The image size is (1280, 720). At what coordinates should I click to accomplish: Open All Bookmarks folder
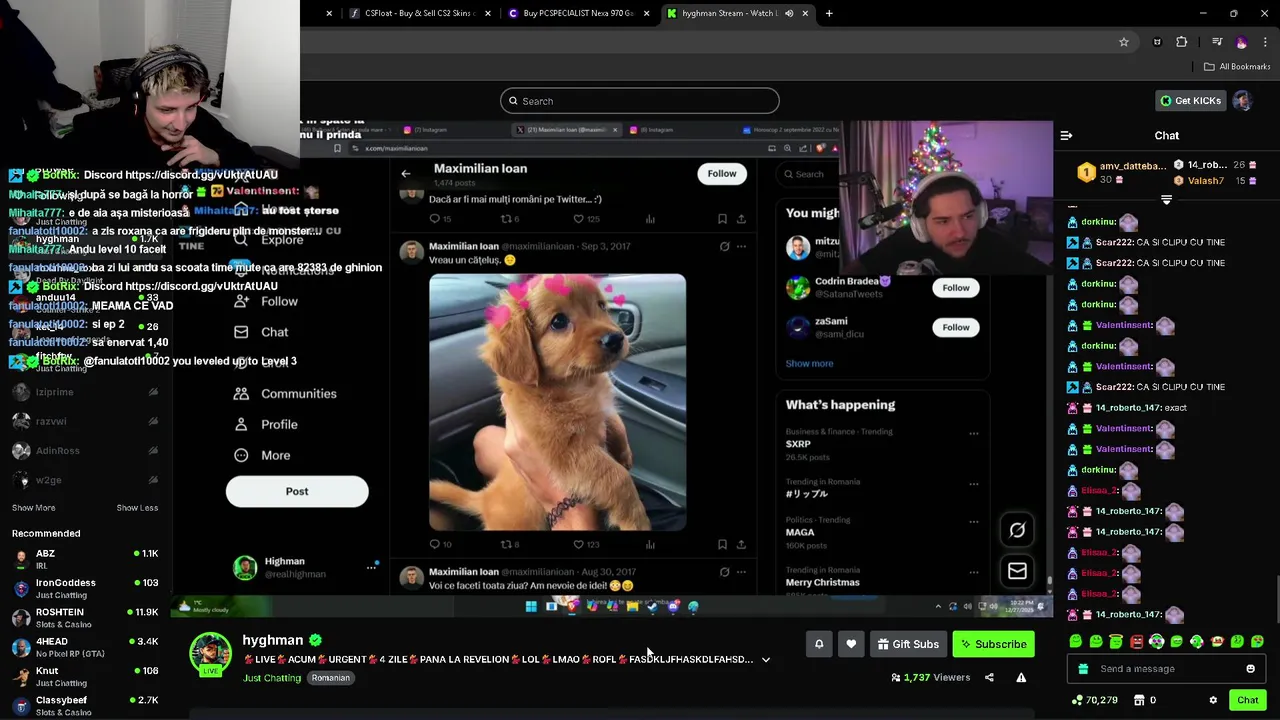click(1237, 66)
